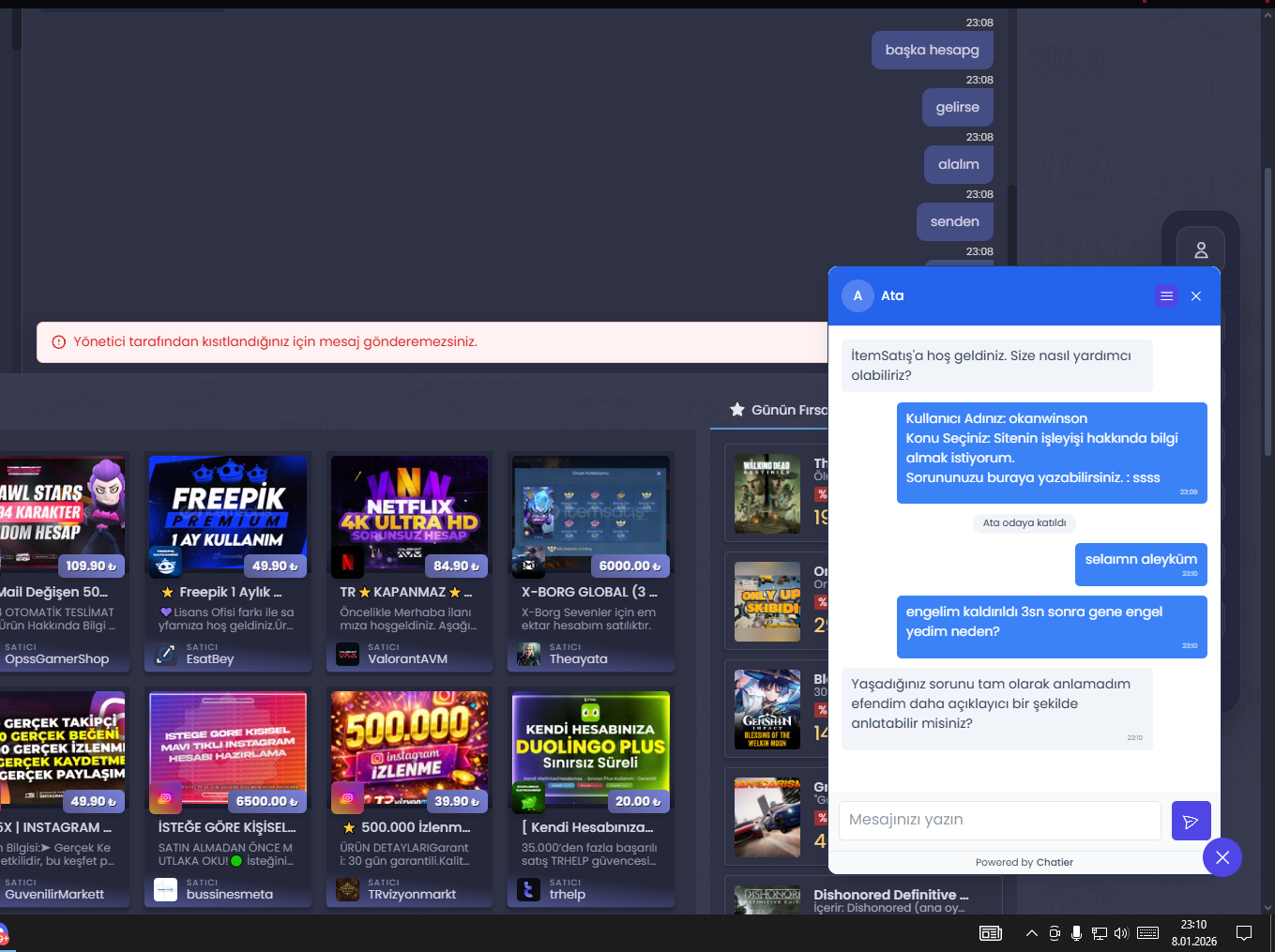Click the 'senden' chat message bubble
This screenshot has height=952, width=1275.
coord(955,222)
